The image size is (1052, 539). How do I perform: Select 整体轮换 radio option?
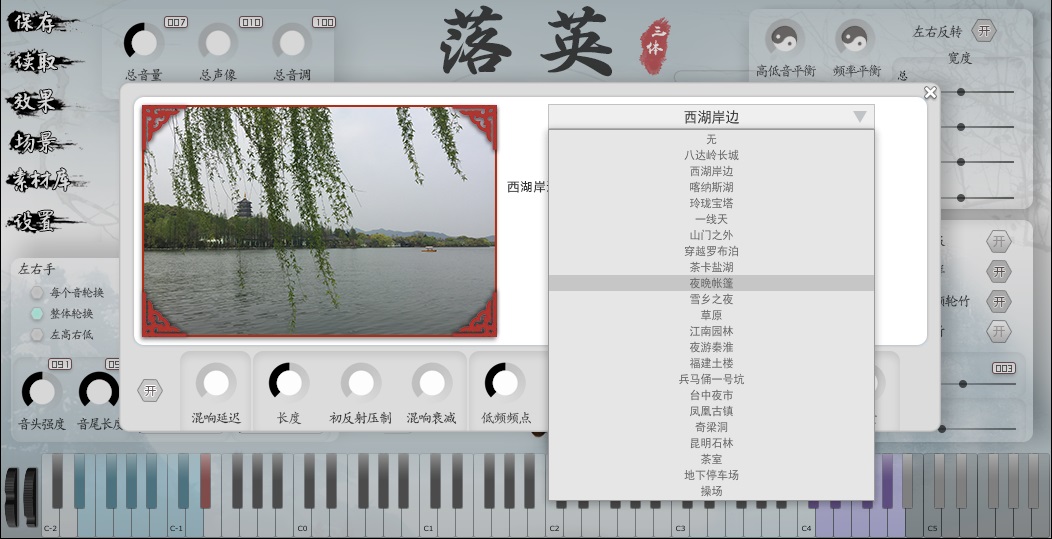[x=37, y=313]
